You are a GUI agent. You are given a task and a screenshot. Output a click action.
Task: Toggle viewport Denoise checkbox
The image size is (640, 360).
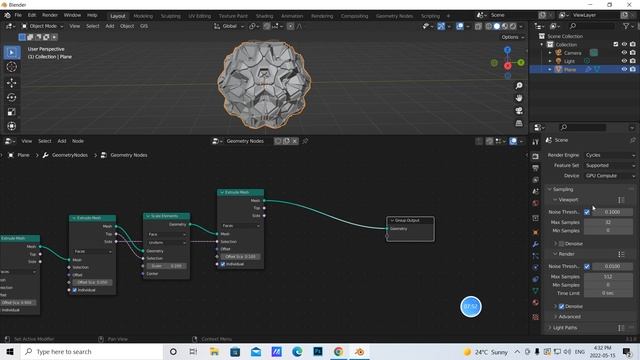click(561, 244)
